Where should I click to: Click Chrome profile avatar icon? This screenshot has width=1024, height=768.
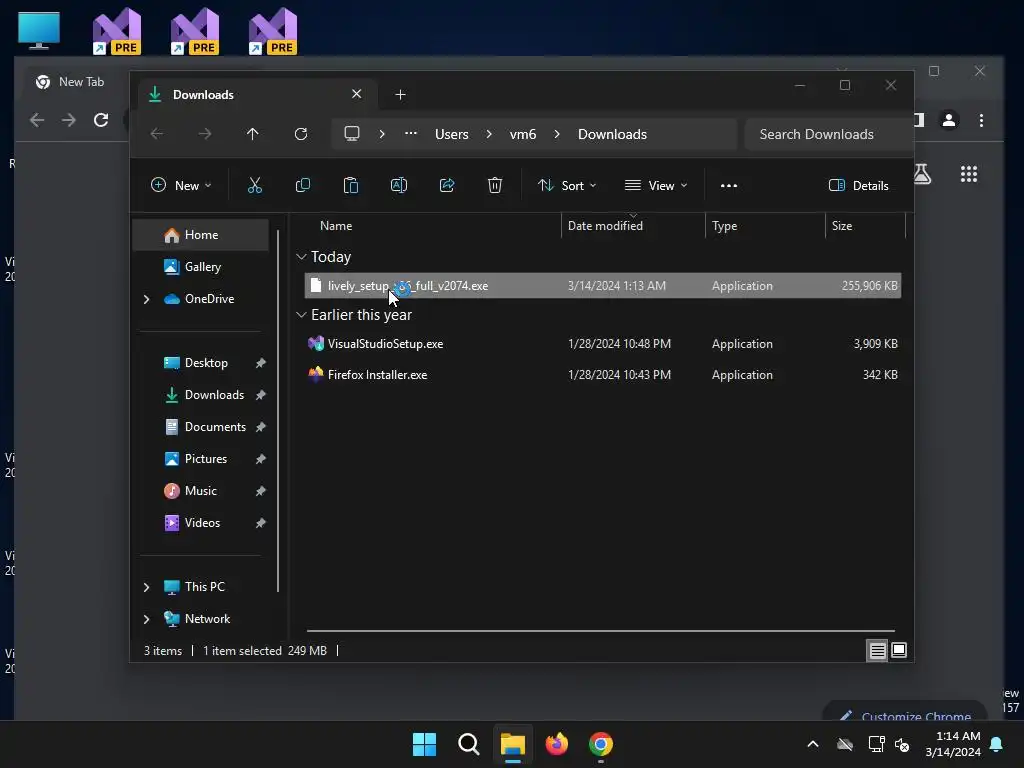click(949, 120)
